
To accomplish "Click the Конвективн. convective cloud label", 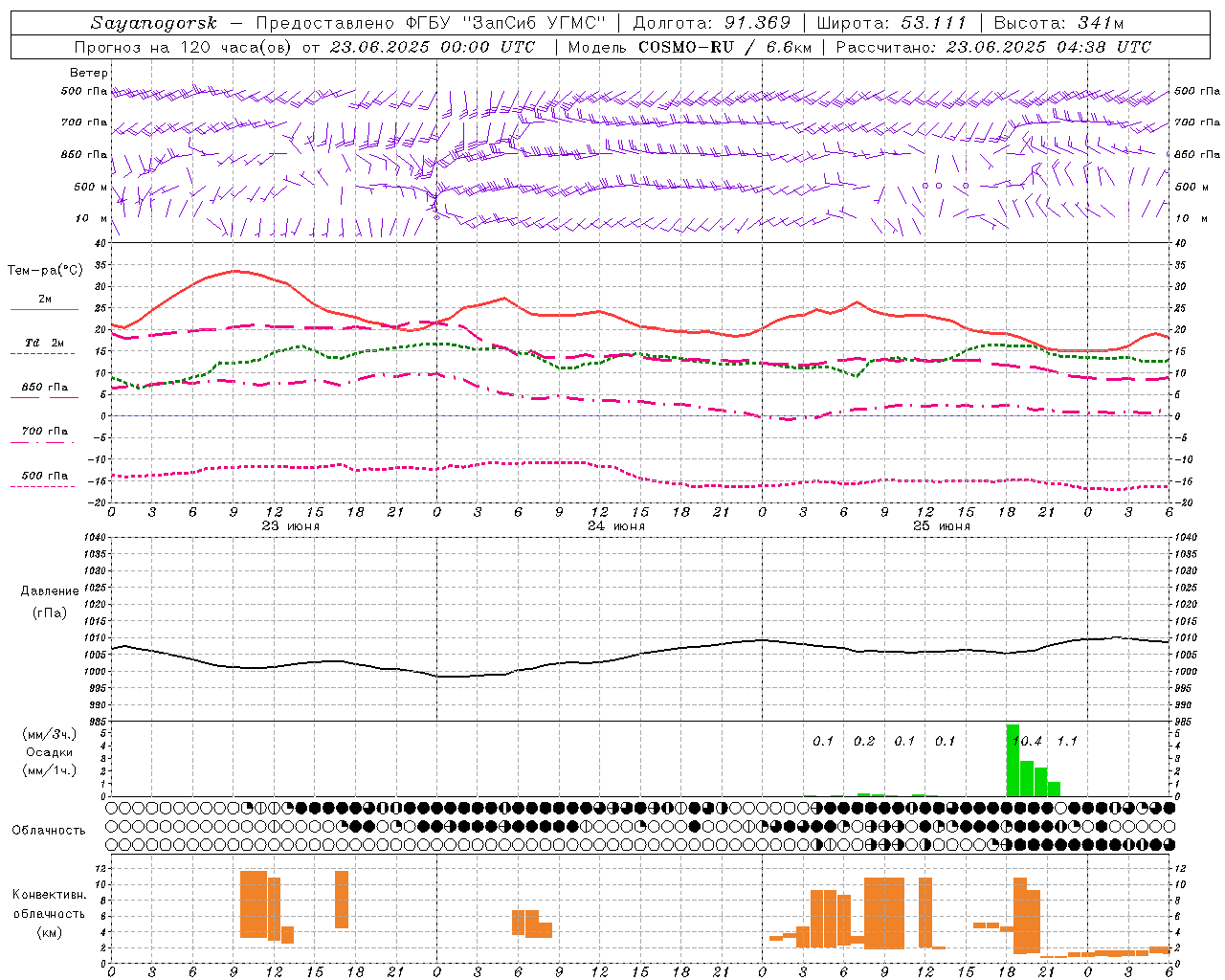I will pos(49,895).
